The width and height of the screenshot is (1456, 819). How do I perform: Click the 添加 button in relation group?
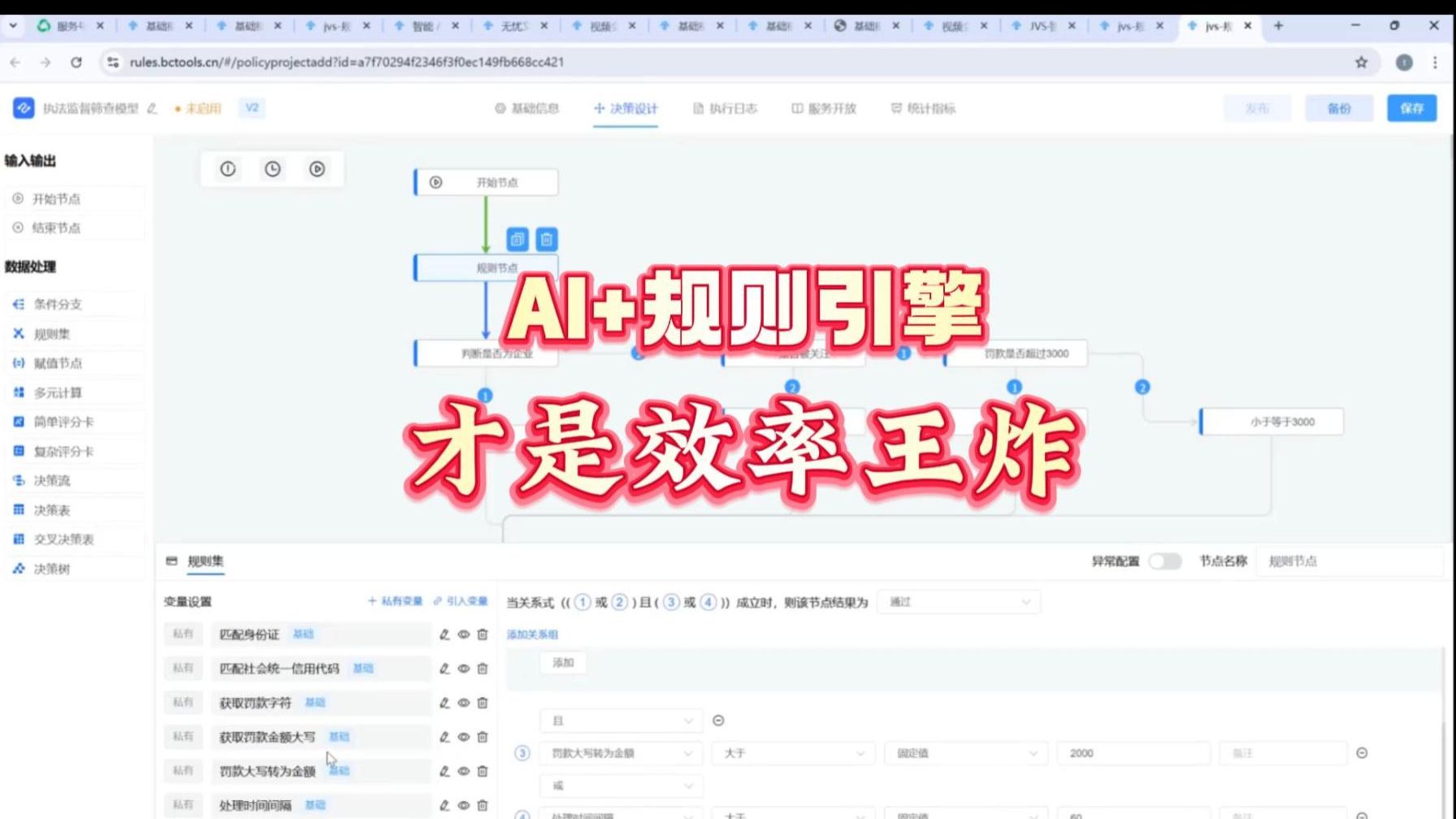563,662
